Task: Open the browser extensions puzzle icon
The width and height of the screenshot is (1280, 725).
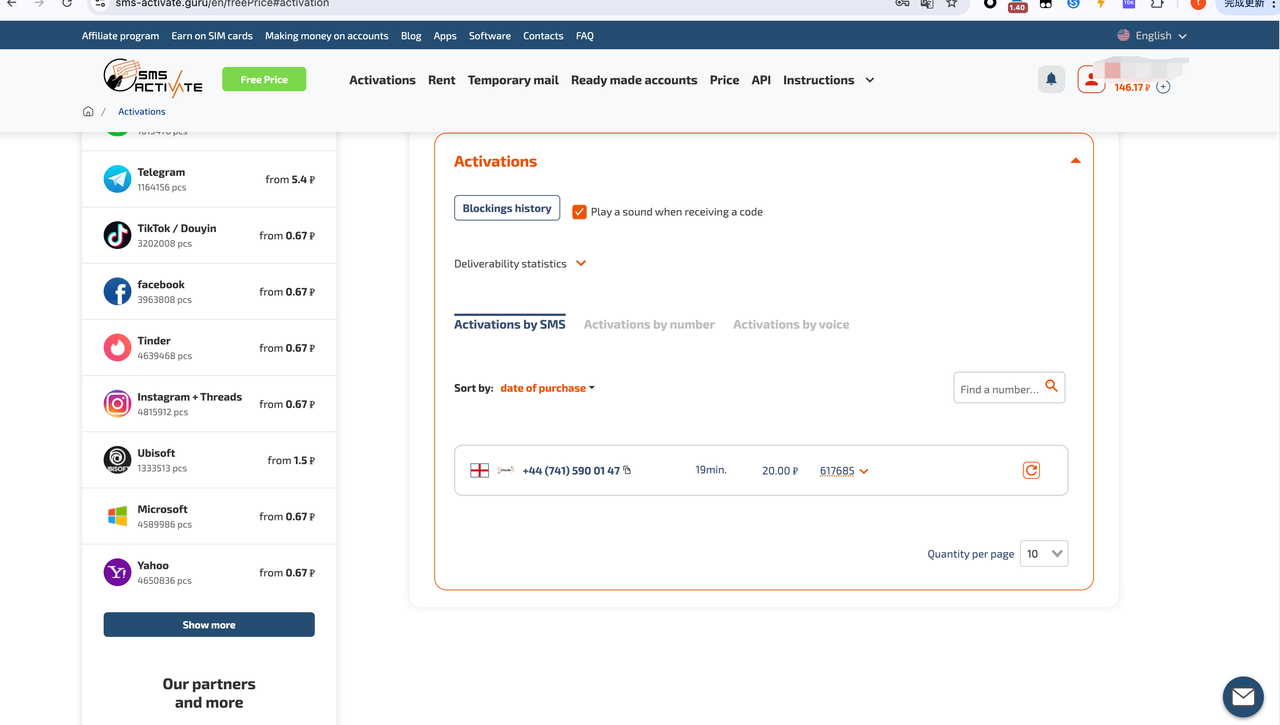Action: tap(1157, 4)
